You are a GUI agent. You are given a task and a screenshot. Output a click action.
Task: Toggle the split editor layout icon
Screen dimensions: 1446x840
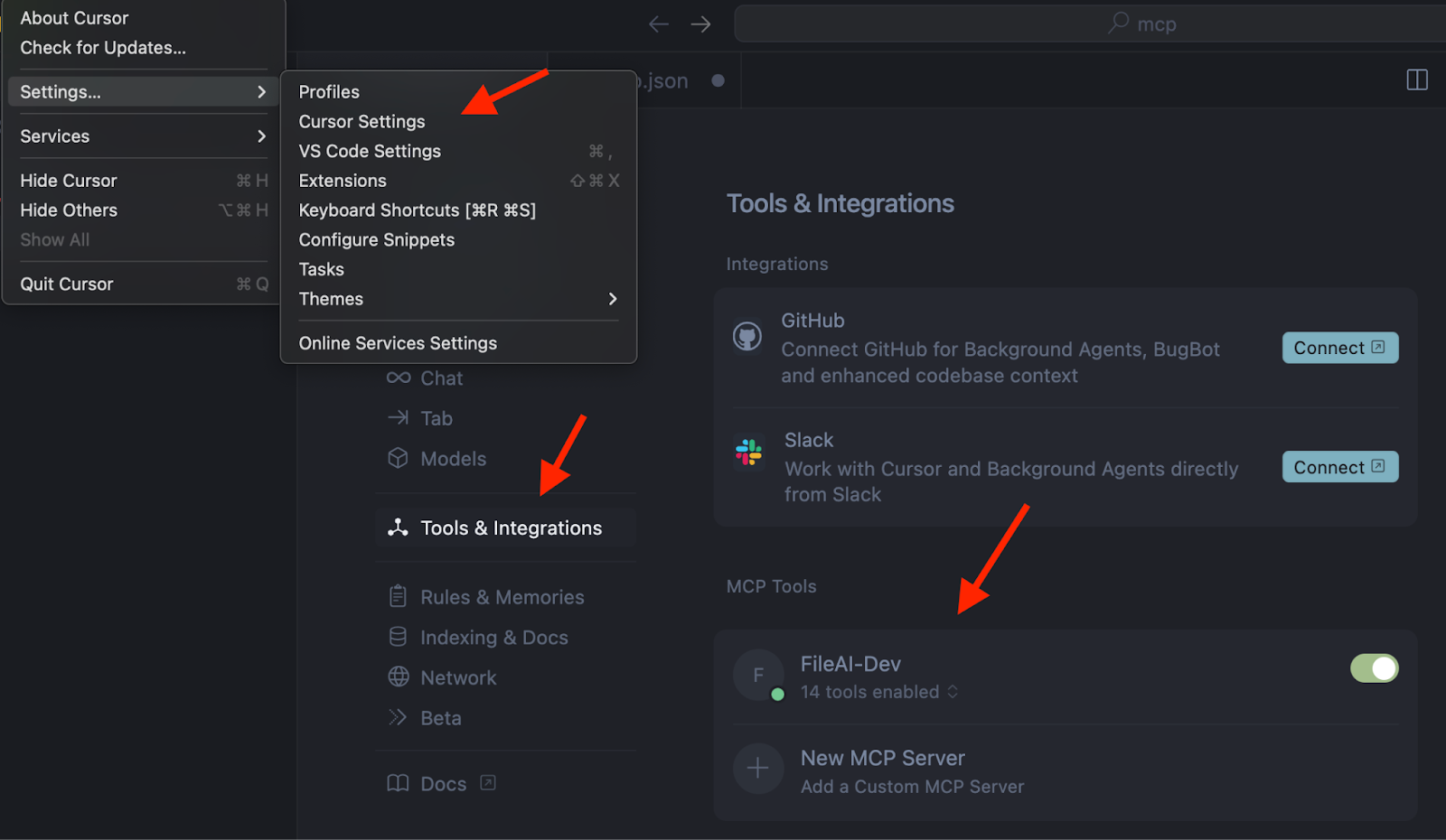click(1417, 79)
